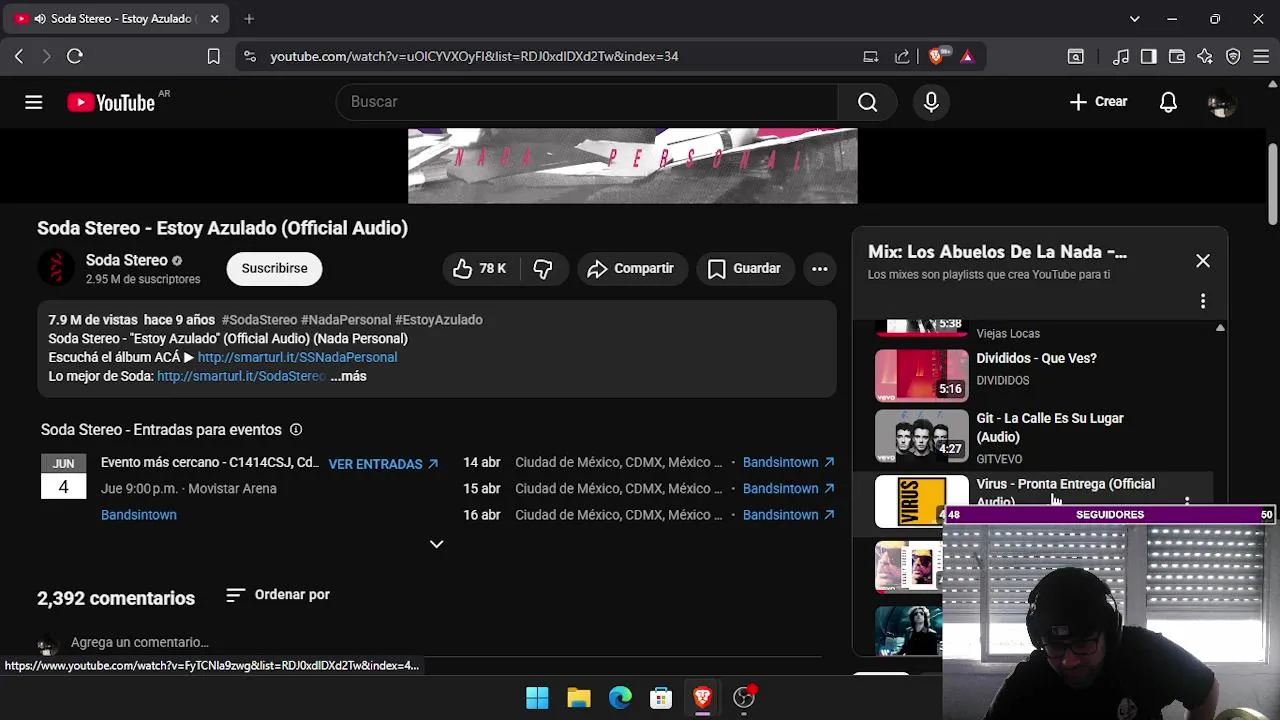Open the notifications bell
1280x720 pixels.
point(1168,102)
